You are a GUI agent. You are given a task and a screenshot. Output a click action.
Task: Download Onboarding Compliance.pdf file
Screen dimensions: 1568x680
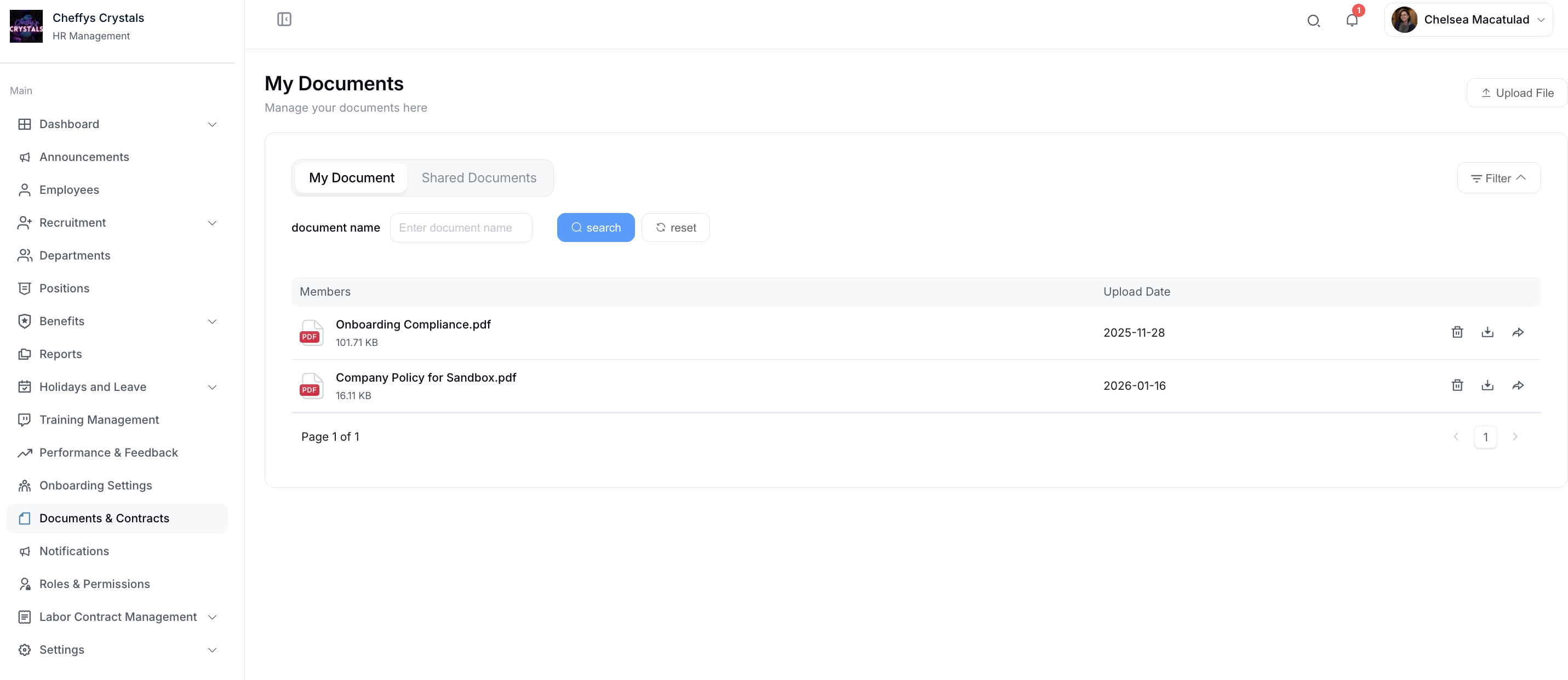click(x=1487, y=332)
